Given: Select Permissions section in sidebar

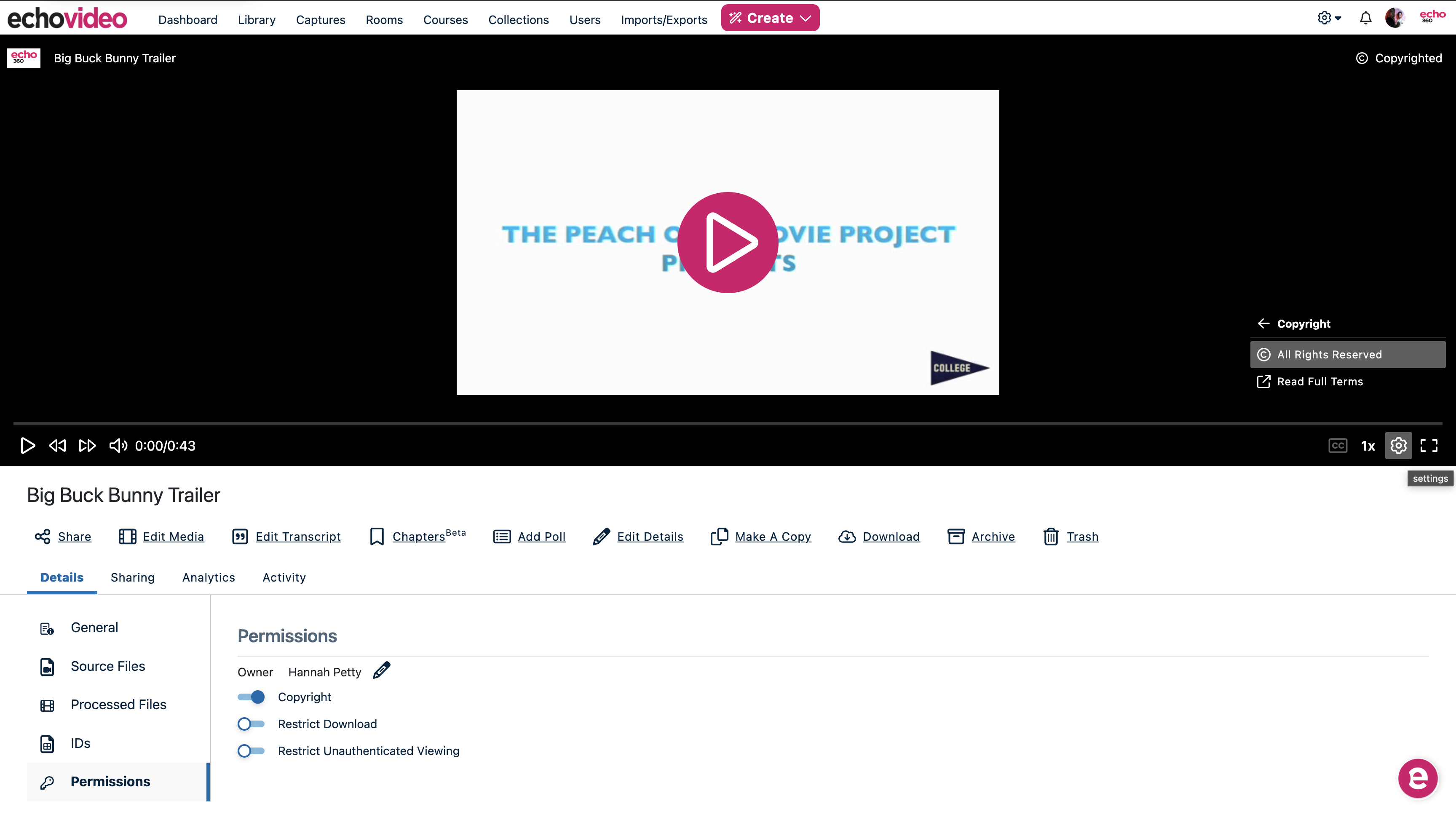Looking at the screenshot, I should click(117, 781).
